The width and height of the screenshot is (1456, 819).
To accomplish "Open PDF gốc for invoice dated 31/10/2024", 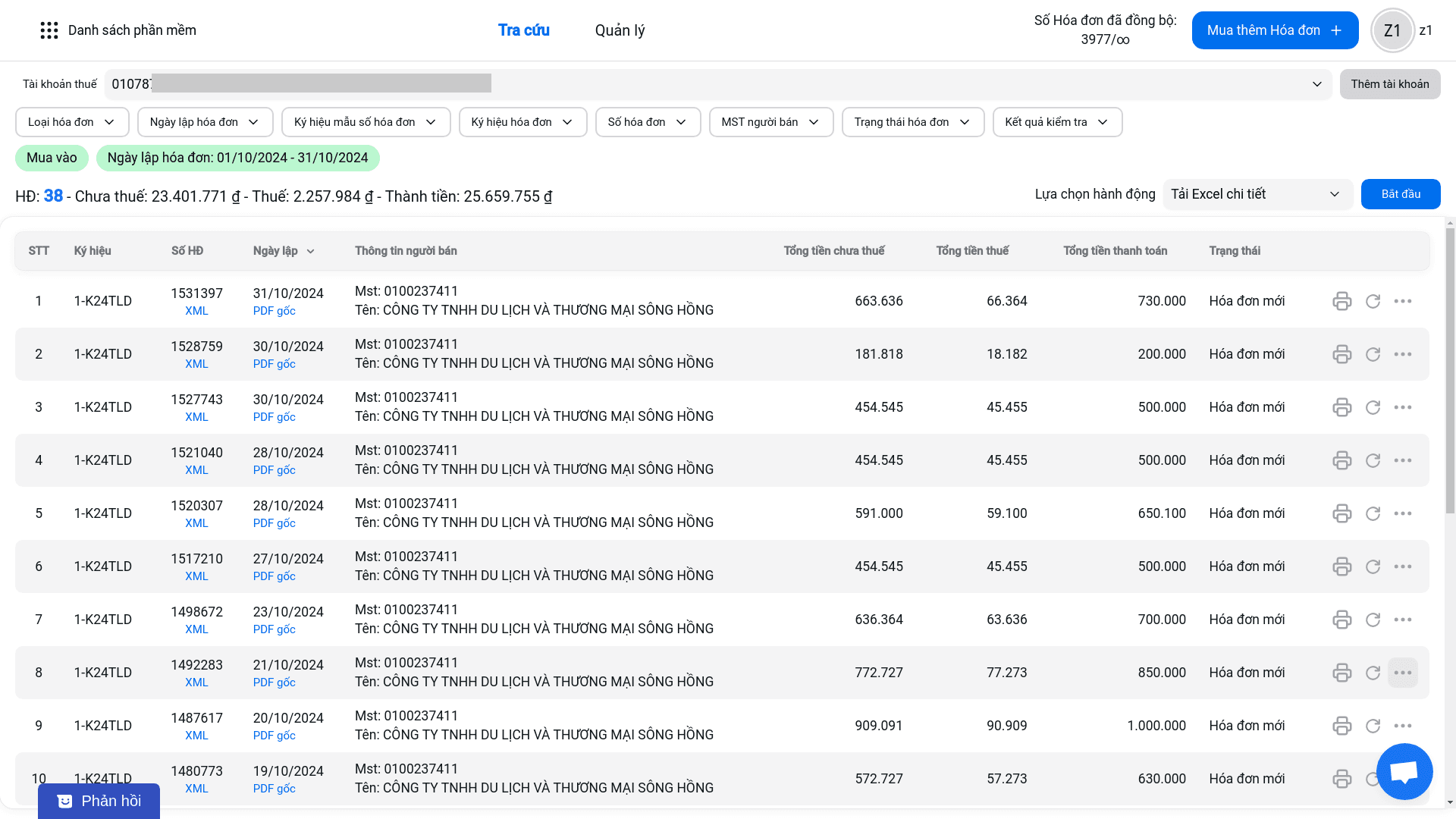I will (x=274, y=311).
